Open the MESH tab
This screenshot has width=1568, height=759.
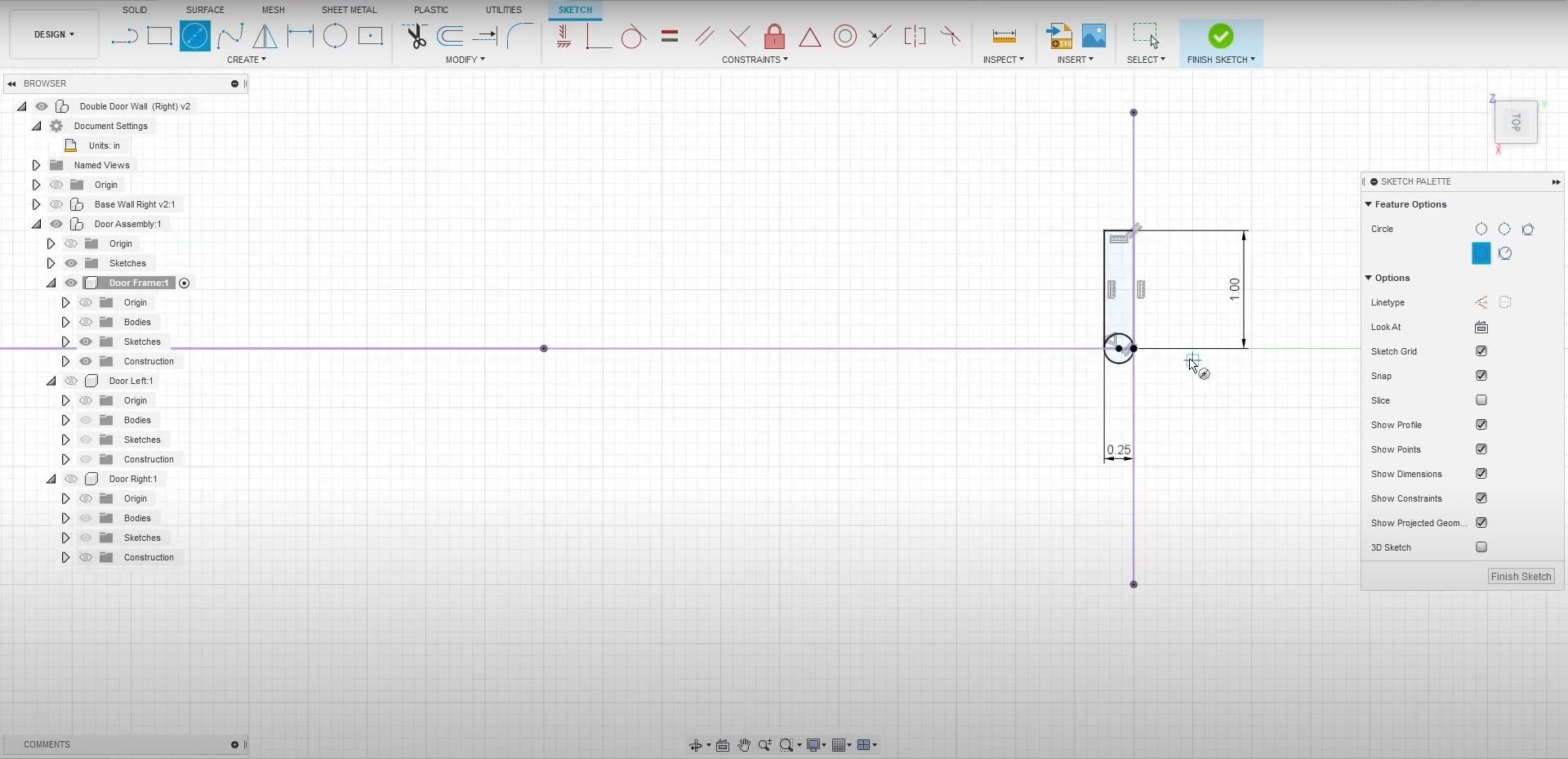coord(274,10)
